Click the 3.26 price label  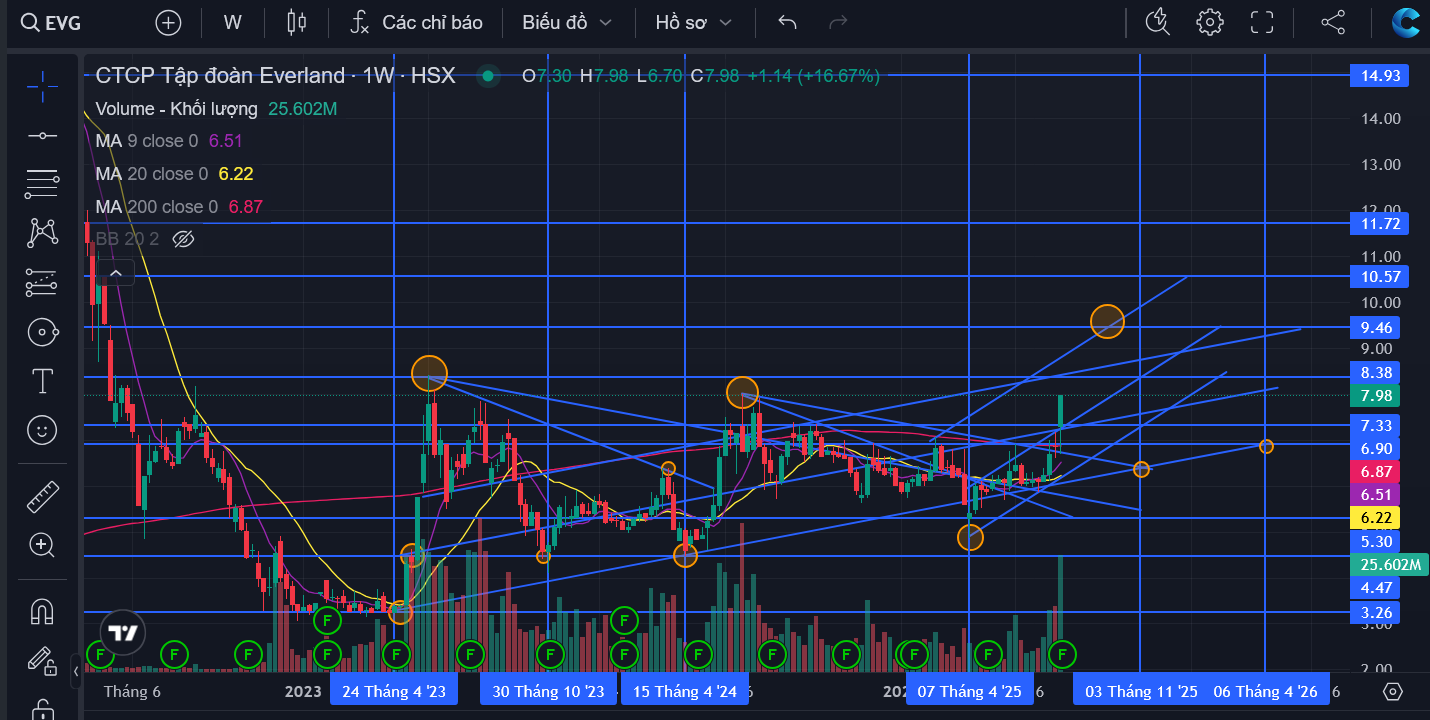click(1374, 612)
